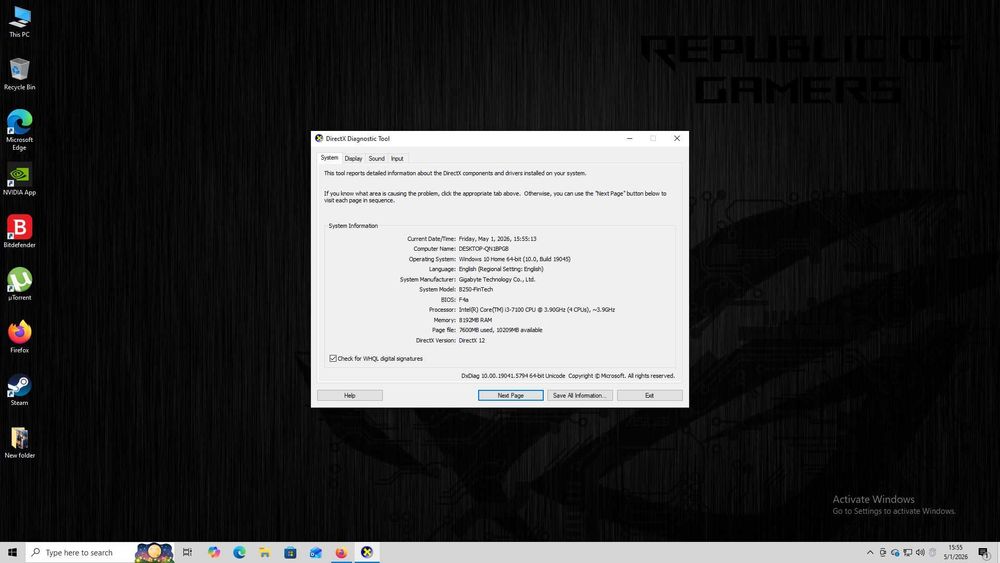Click the DxDiag 10.00.19041.5794 version line
The height and width of the screenshot is (563, 1000).
click(x=568, y=376)
